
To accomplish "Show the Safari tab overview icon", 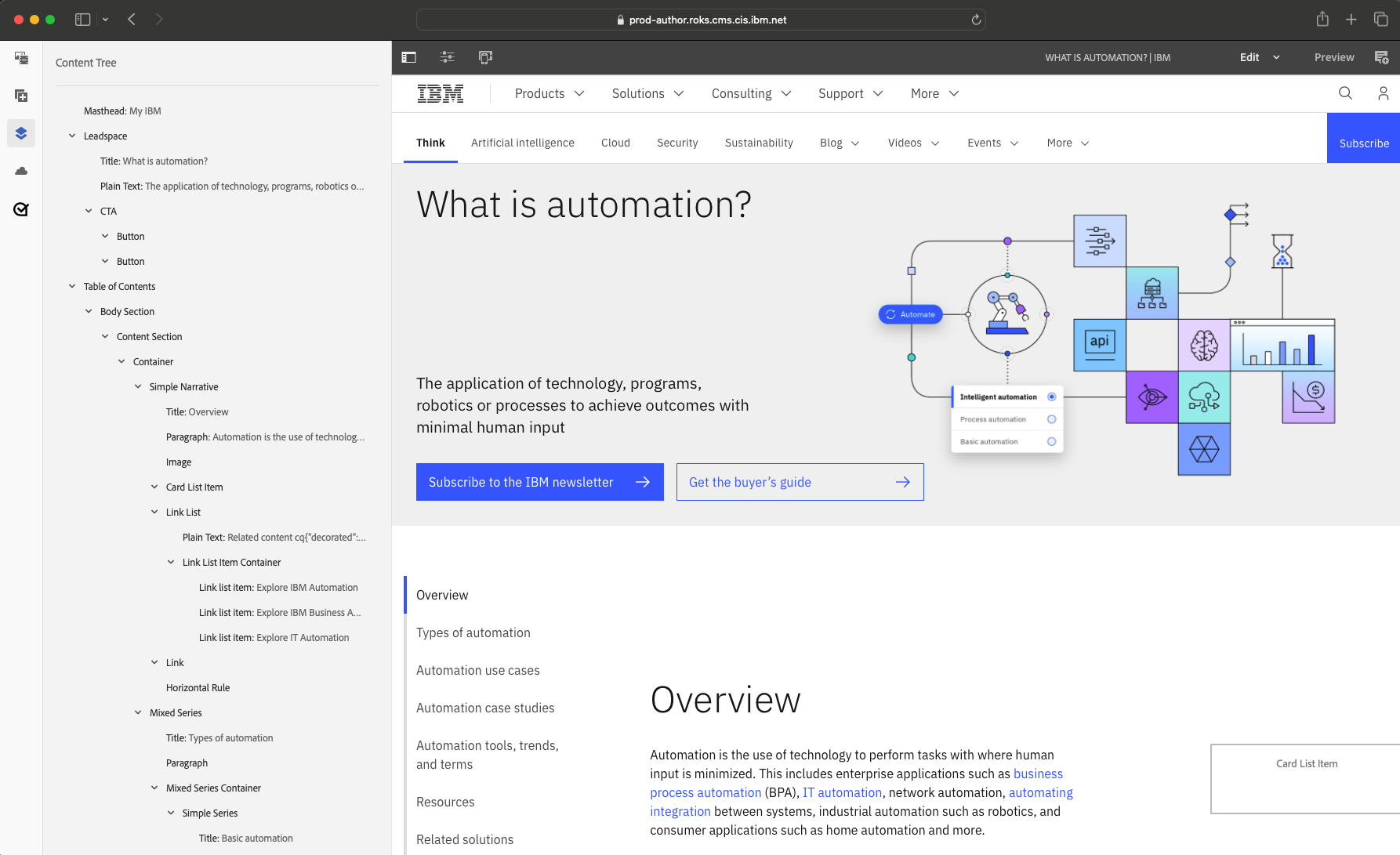I will 1381,20.
